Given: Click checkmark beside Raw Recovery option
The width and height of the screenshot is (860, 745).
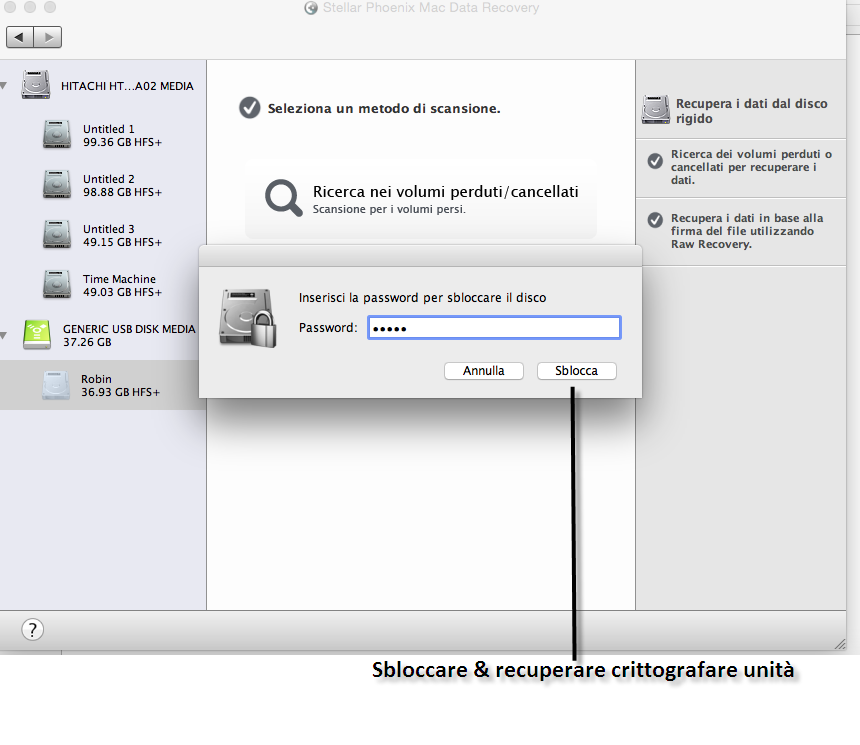Looking at the screenshot, I should pos(655,220).
